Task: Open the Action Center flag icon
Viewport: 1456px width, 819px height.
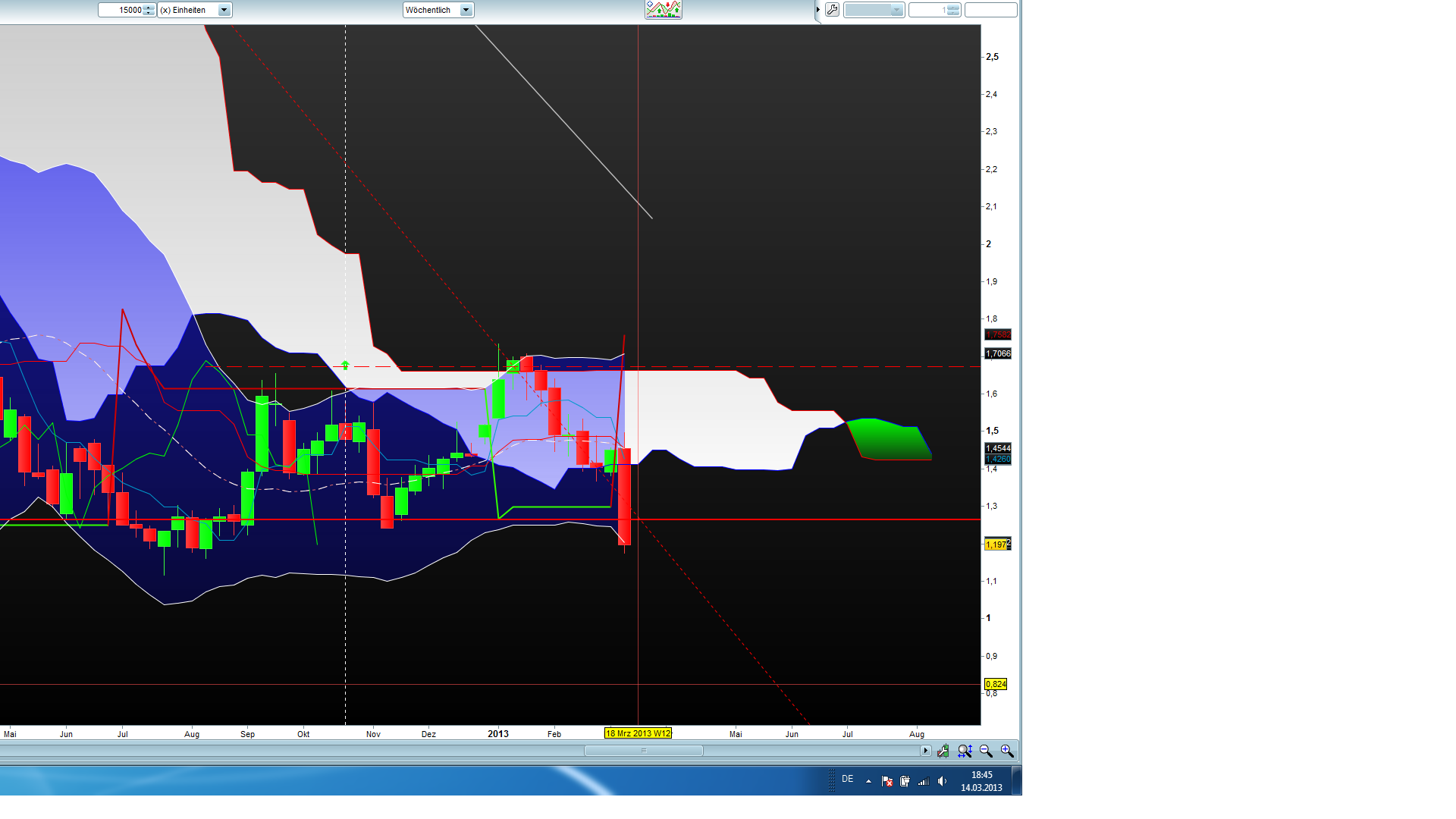Action: coord(886,781)
